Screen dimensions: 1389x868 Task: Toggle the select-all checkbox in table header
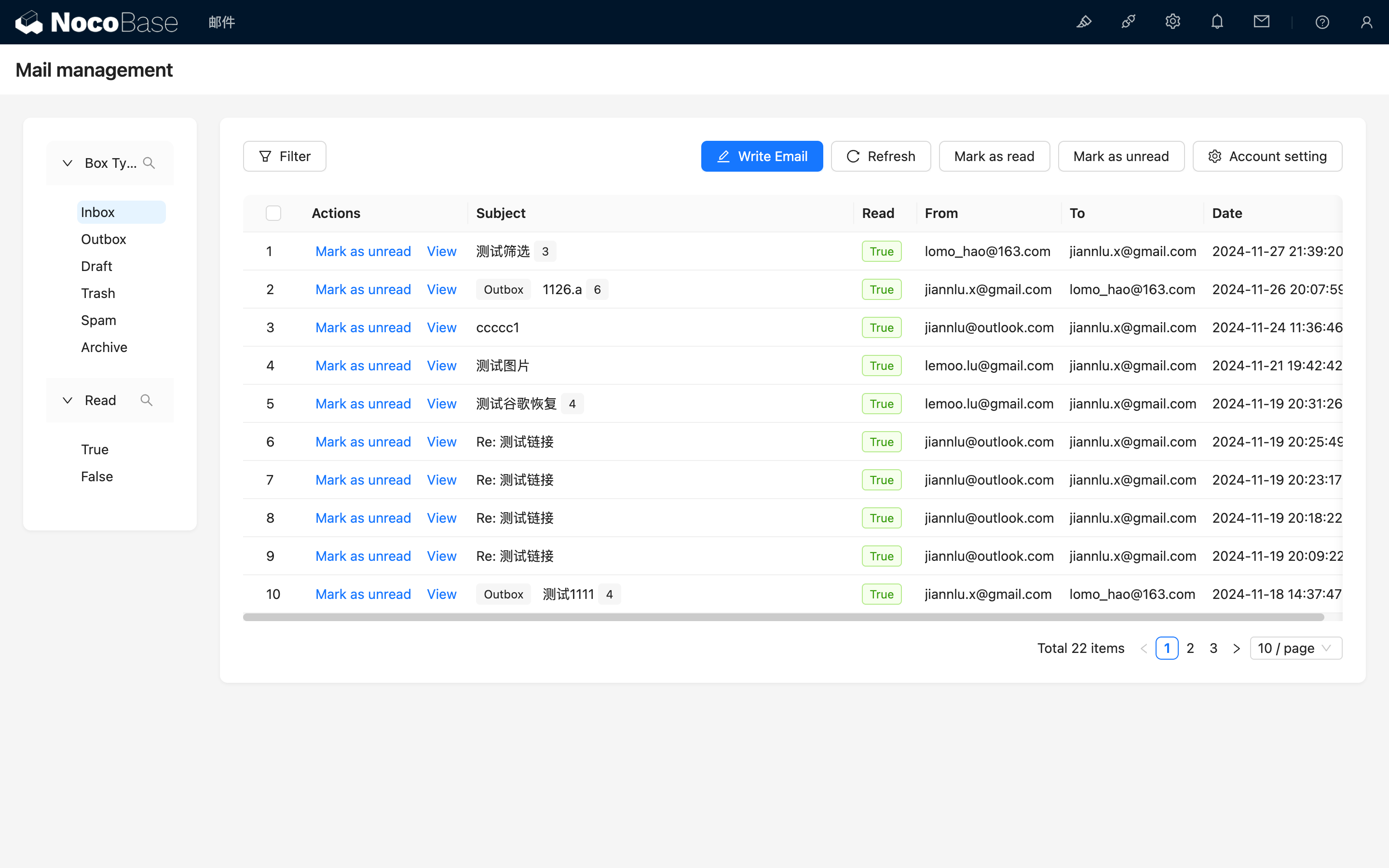[x=273, y=213]
